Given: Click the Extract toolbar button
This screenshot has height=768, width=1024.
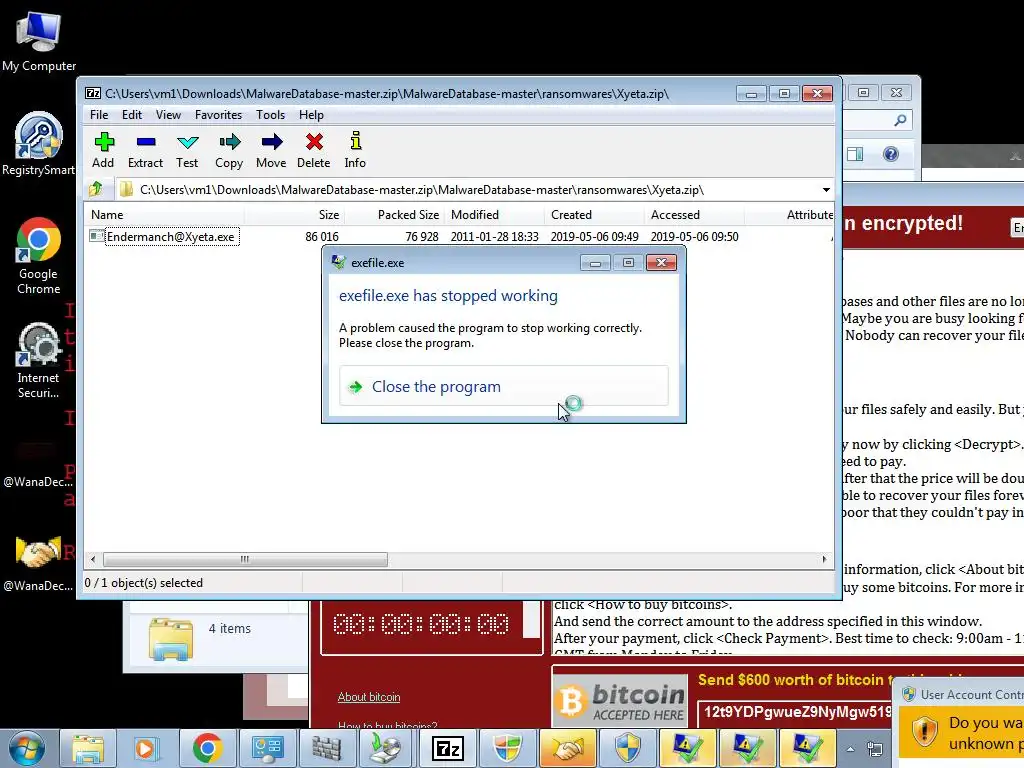Looking at the screenshot, I should coord(145,150).
